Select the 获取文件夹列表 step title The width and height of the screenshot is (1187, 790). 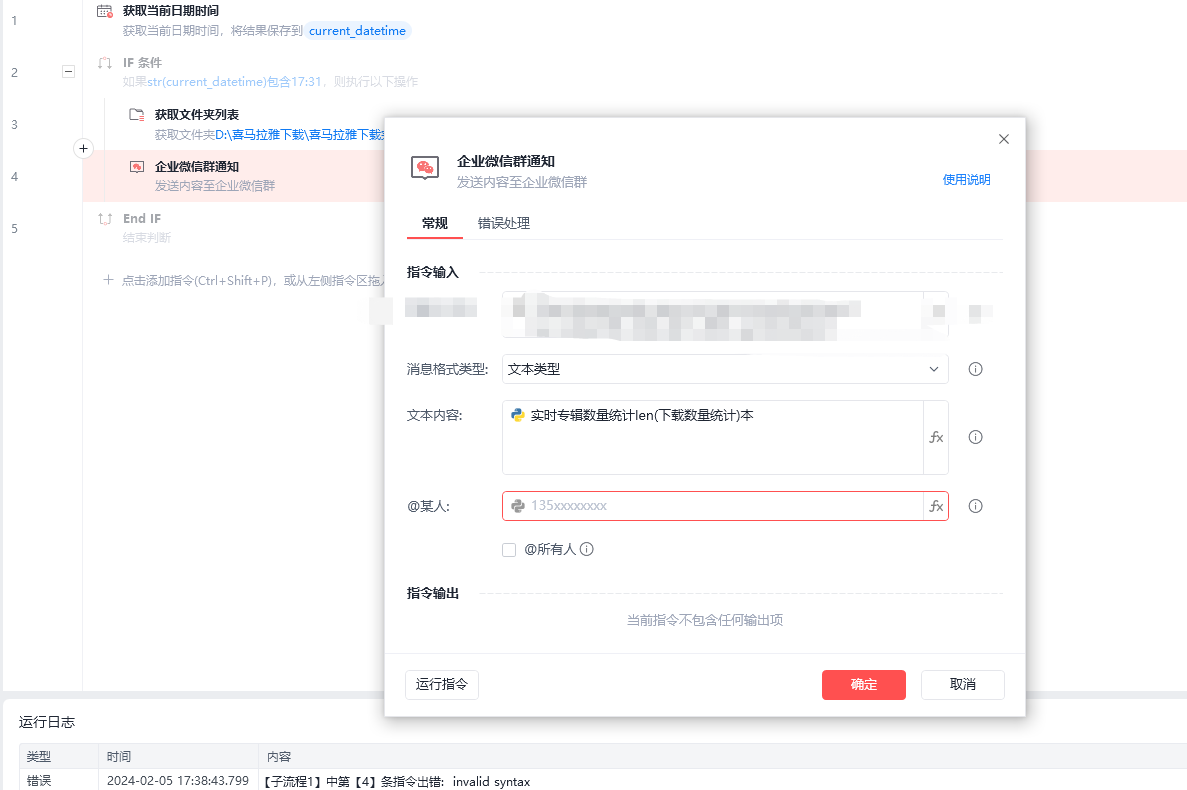[197, 115]
